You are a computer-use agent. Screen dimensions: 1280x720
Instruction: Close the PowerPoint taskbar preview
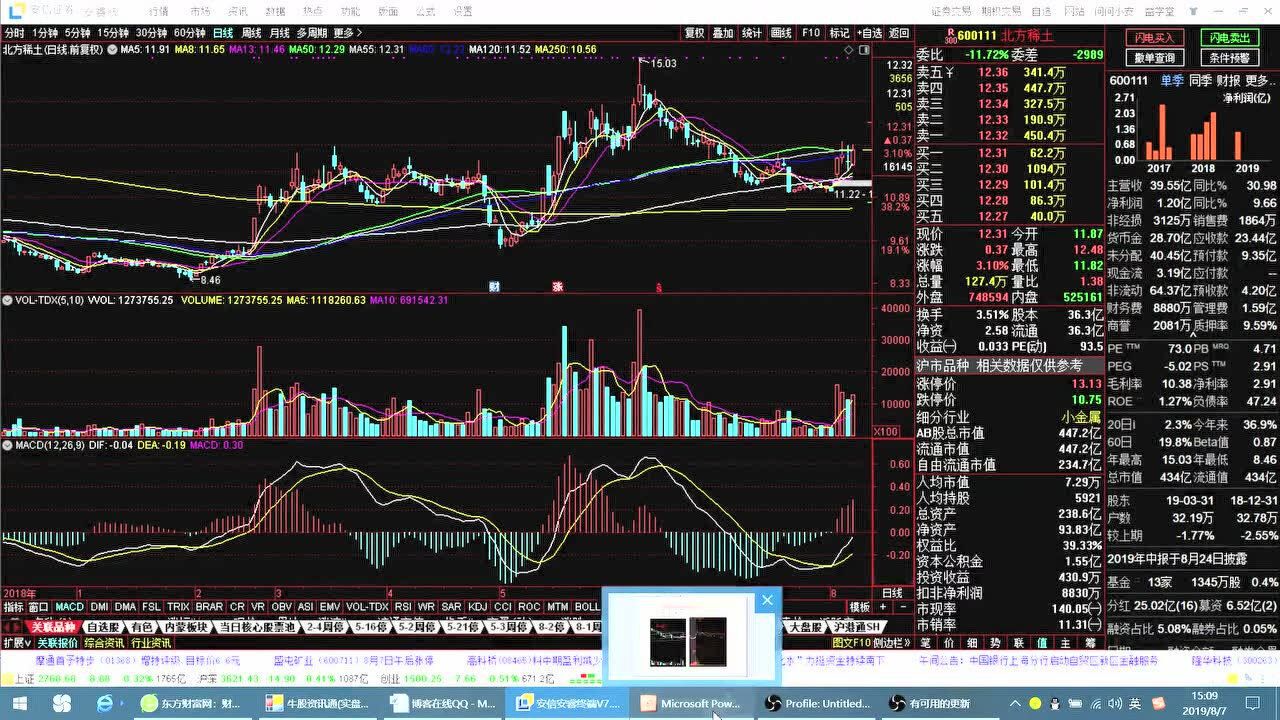pos(767,600)
